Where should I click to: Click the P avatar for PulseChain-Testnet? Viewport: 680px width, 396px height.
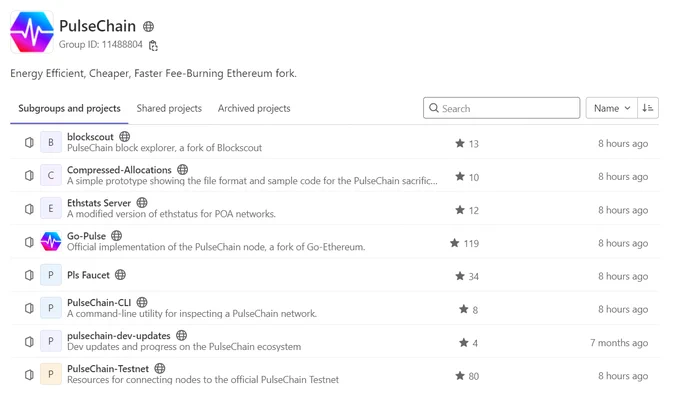coord(51,374)
